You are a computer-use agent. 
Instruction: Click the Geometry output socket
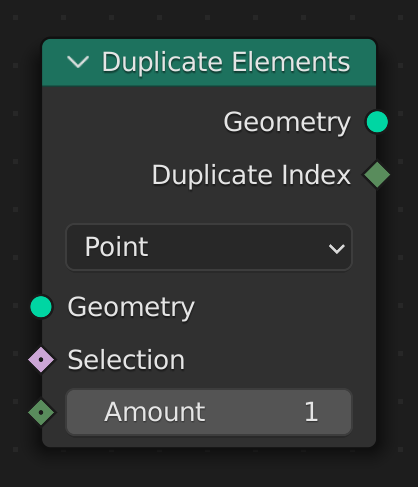(x=377, y=122)
